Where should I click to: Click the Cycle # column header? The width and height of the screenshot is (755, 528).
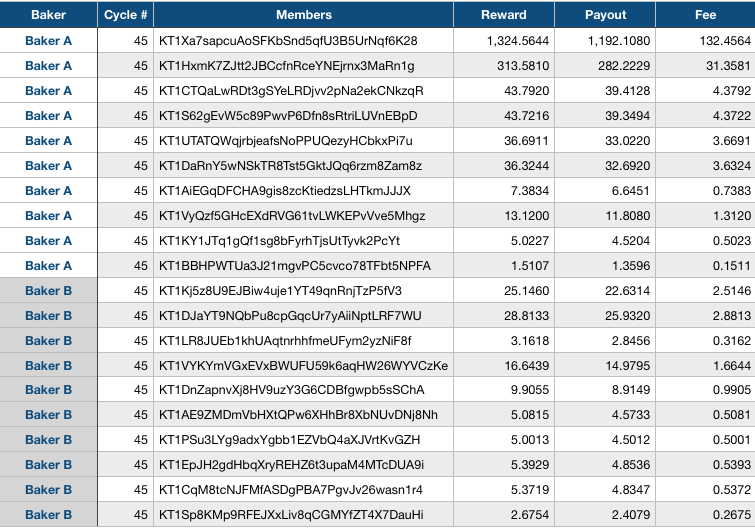coord(125,14)
